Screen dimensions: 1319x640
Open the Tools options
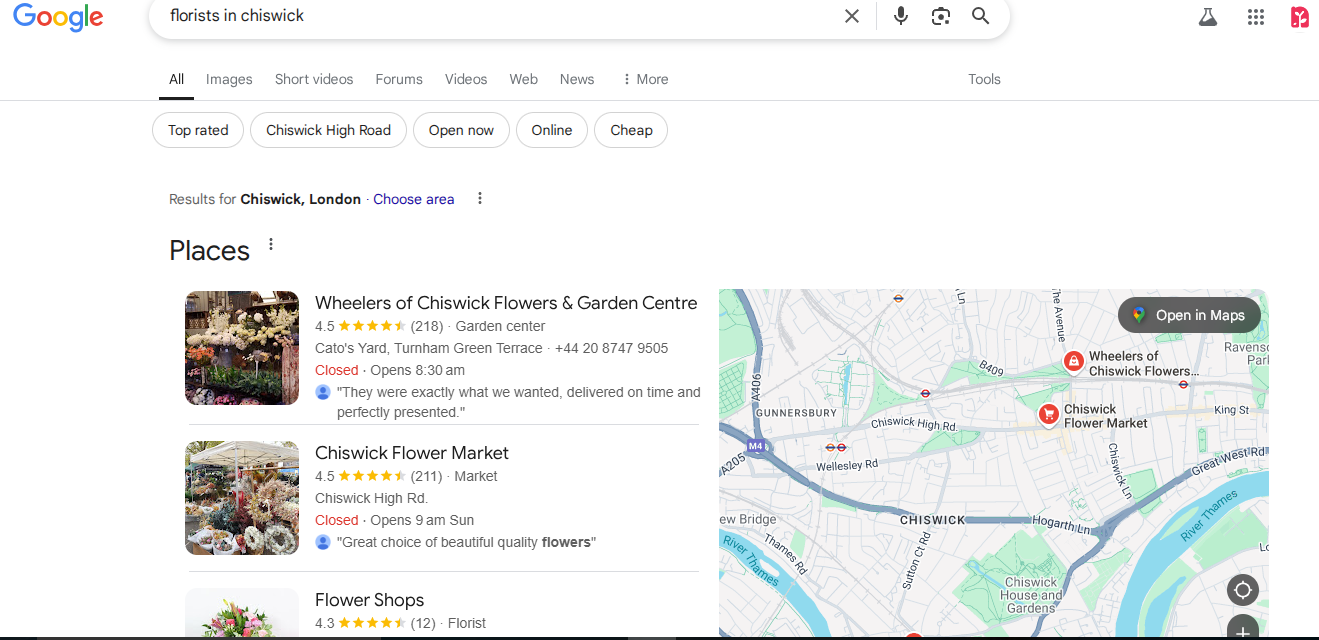(x=984, y=79)
